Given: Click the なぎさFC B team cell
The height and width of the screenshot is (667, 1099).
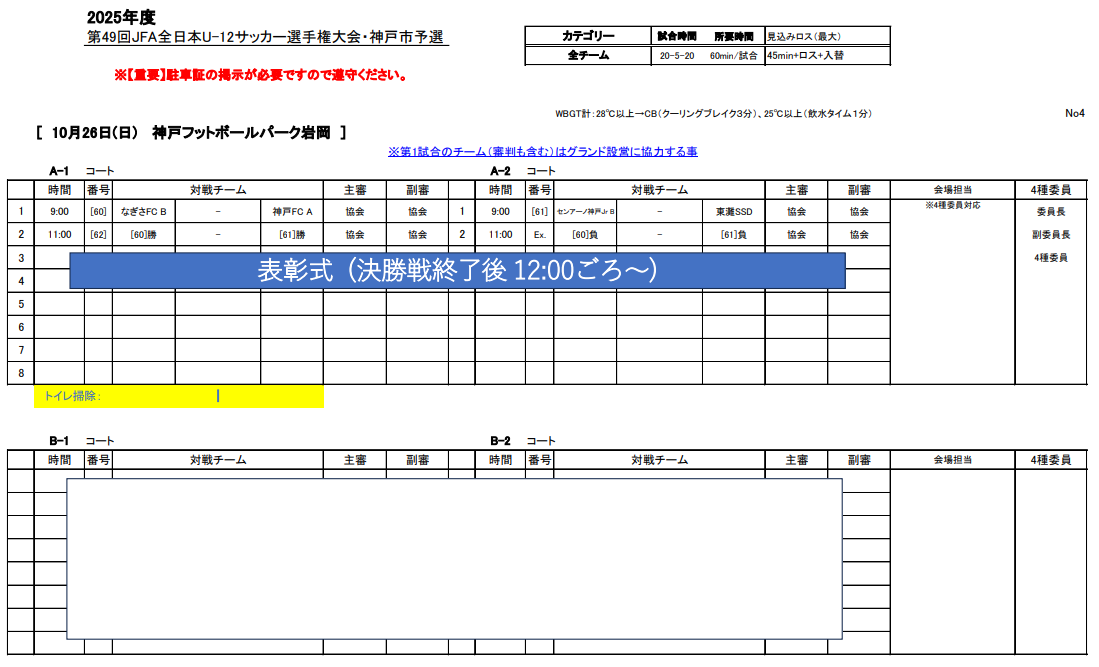Looking at the screenshot, I should pos(143,212).
